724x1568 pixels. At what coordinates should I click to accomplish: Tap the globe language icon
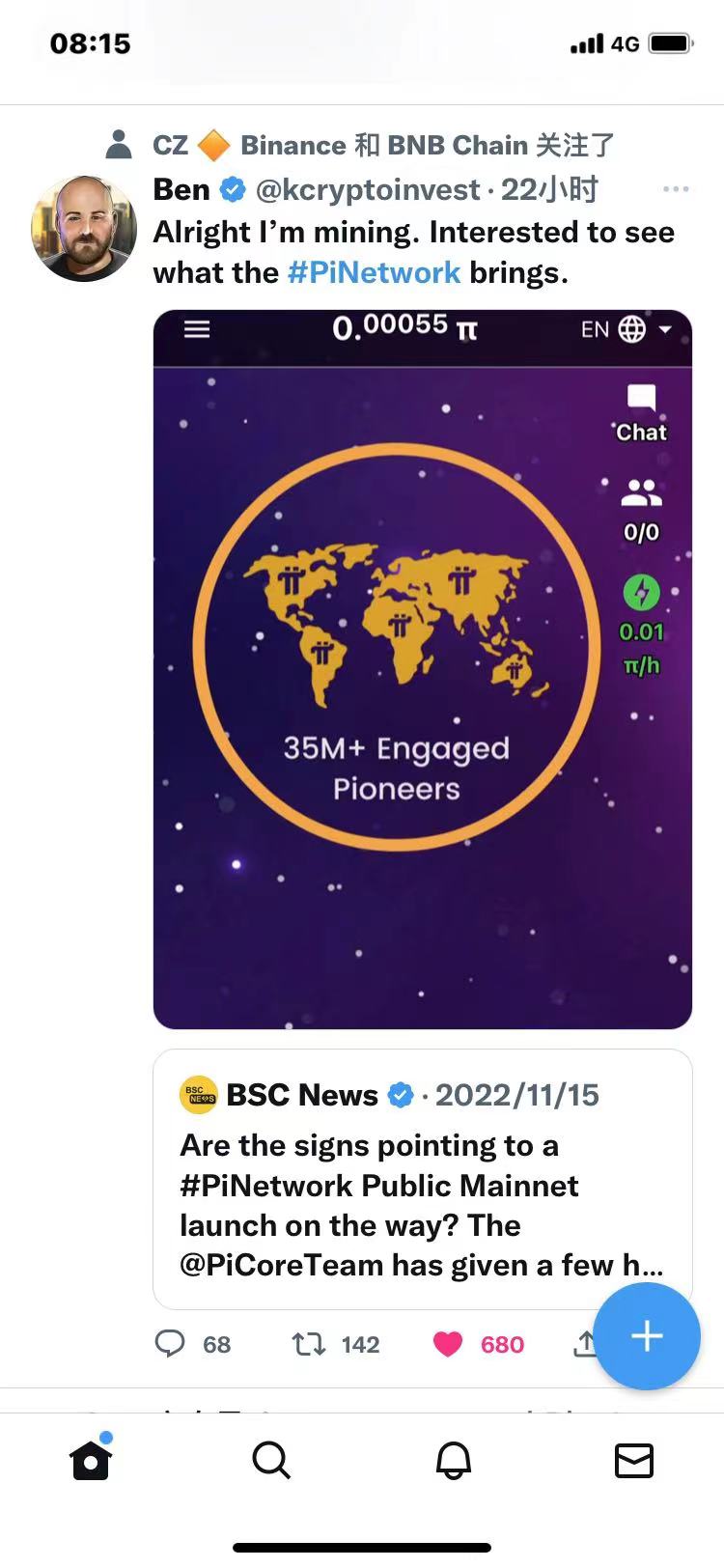[x=631, y=329]
